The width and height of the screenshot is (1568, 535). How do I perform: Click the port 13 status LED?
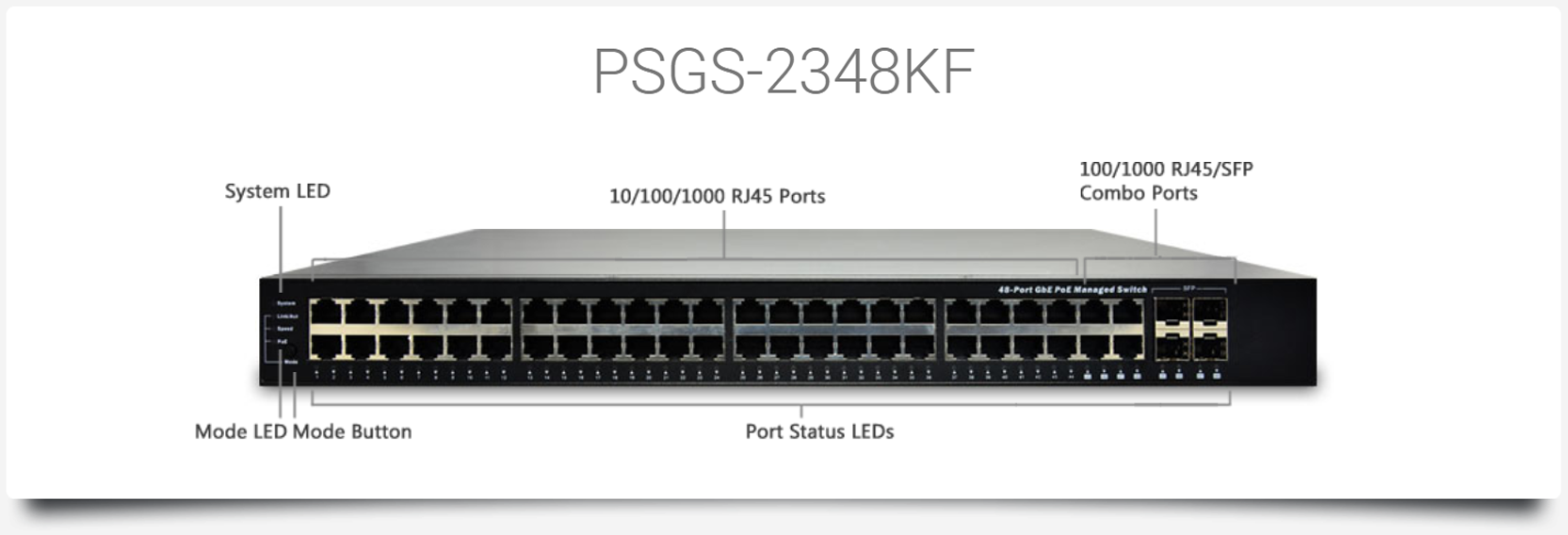click(529, 375)
